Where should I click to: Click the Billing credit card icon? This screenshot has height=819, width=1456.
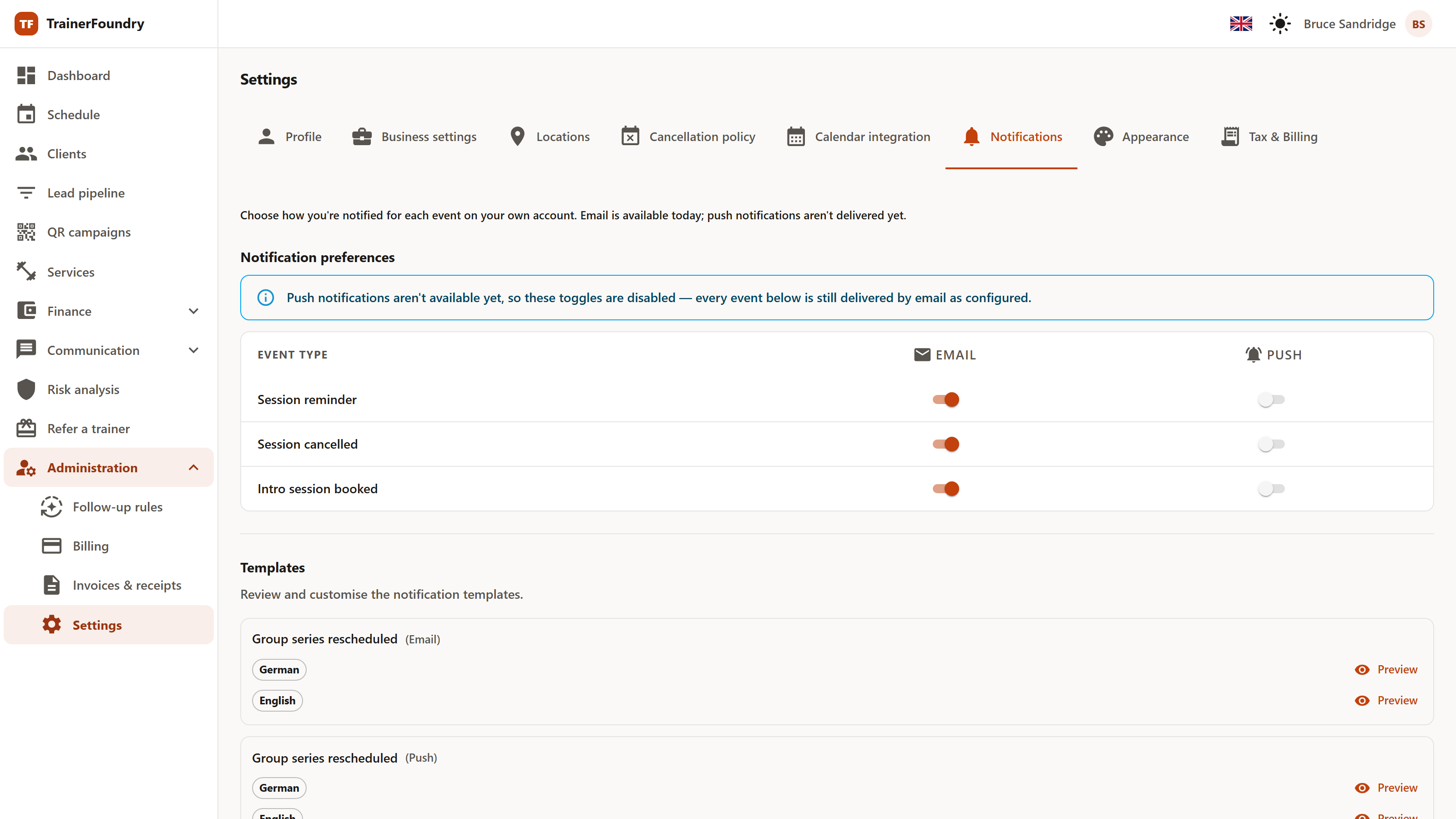51,546
